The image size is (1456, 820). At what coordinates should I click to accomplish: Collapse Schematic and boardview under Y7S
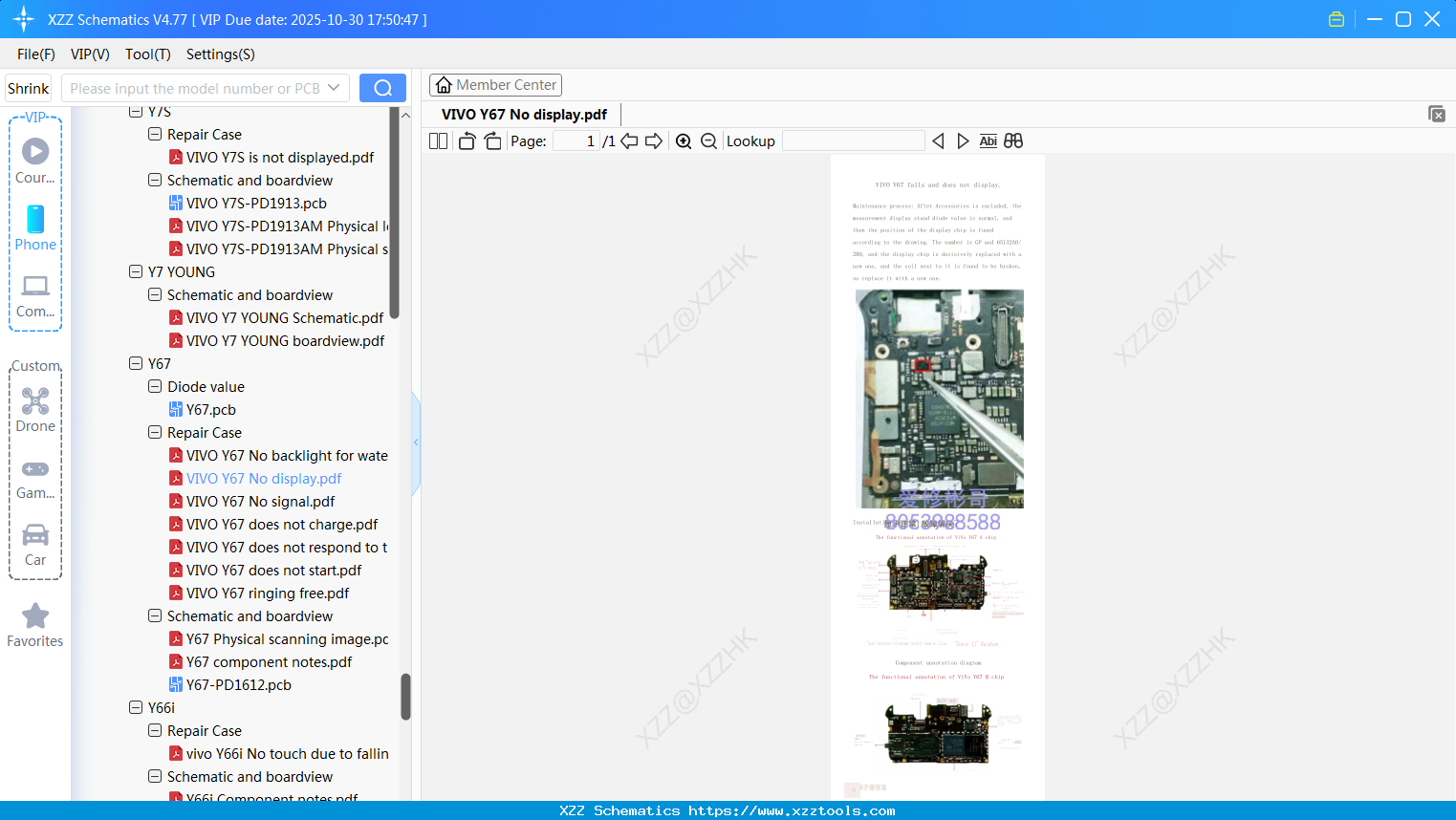tap(155, 181)
